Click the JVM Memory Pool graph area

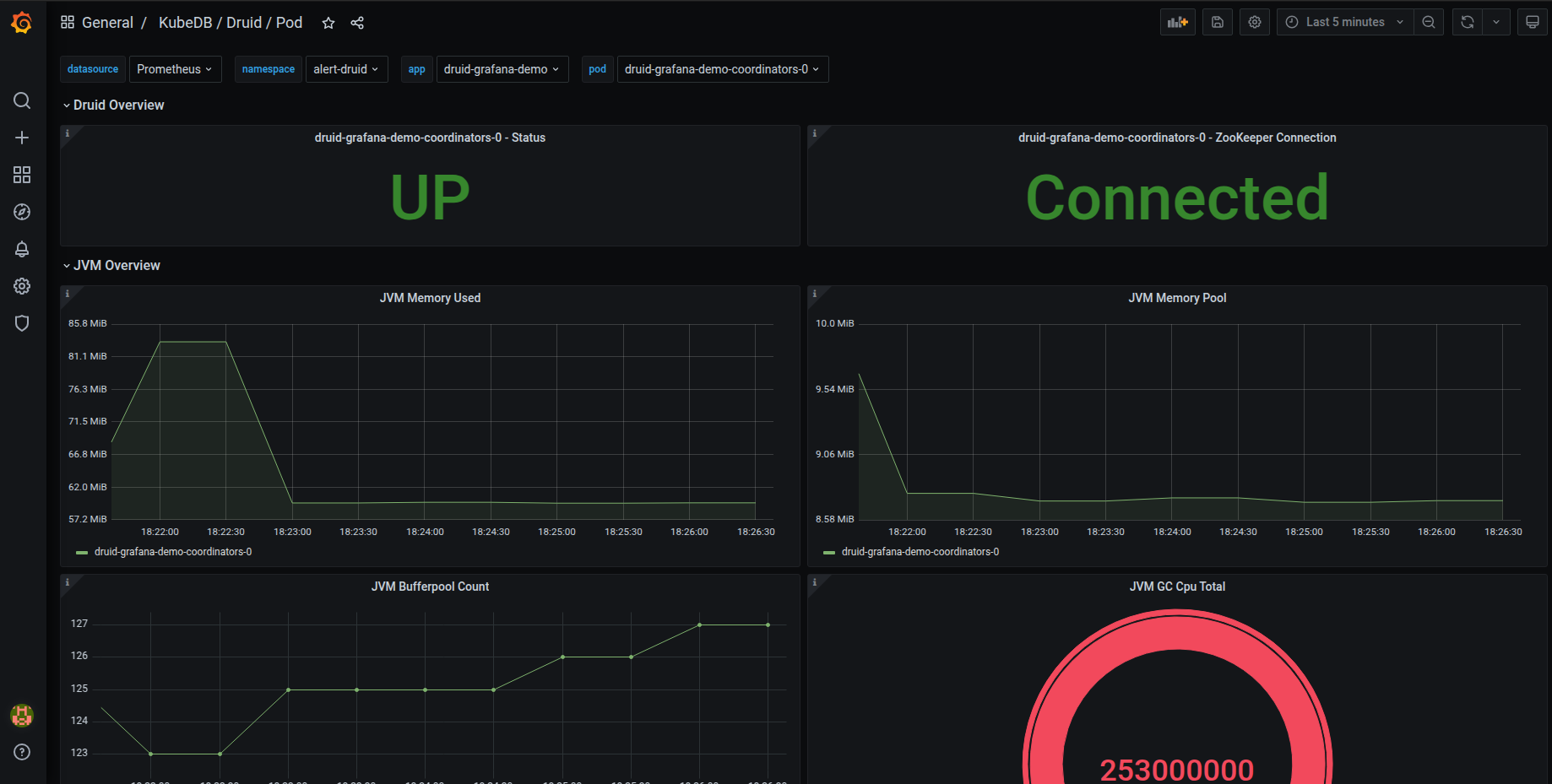click(x=1190, y=421)
